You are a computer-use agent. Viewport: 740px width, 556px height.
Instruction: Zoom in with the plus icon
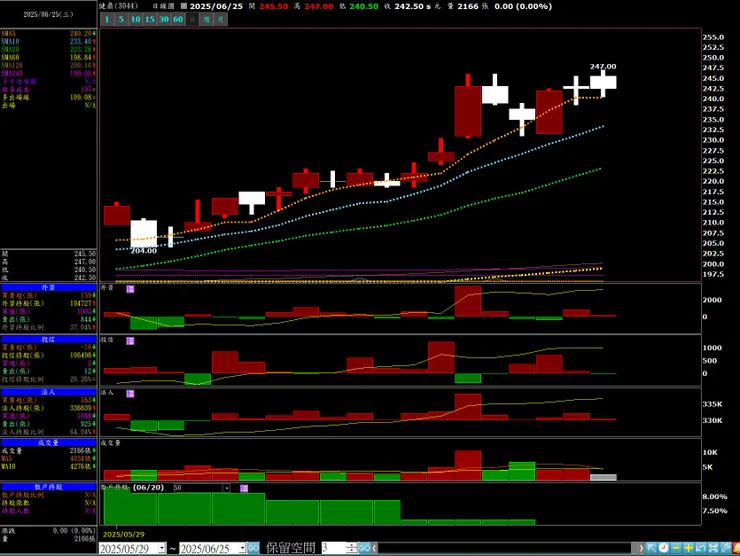tap(688, 548)
